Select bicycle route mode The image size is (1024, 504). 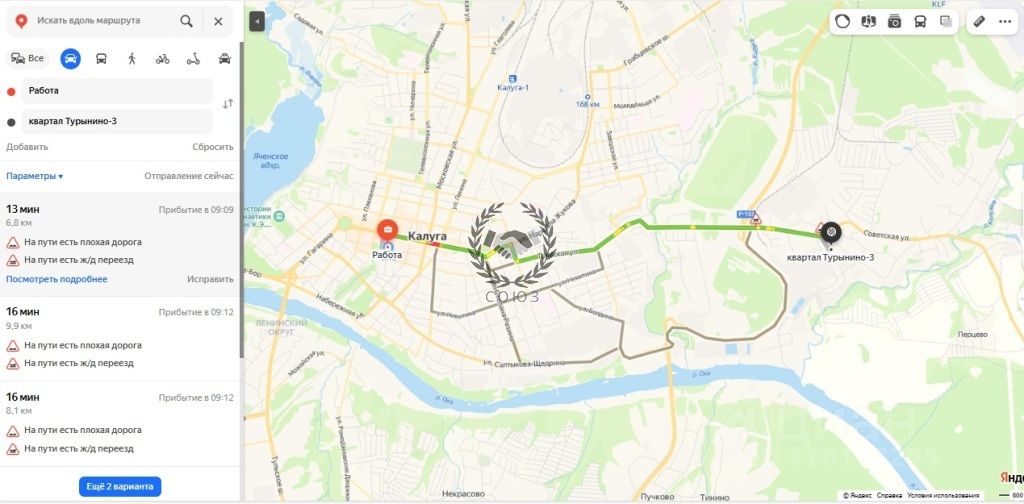(x=163, y=59)
